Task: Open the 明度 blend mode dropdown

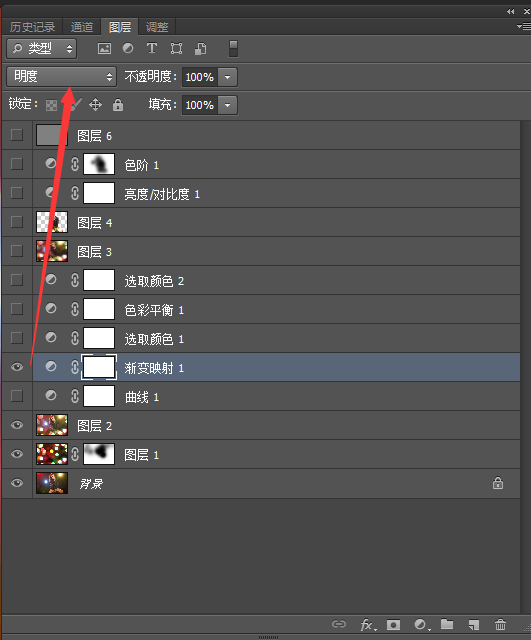Action: pos(62,76)
